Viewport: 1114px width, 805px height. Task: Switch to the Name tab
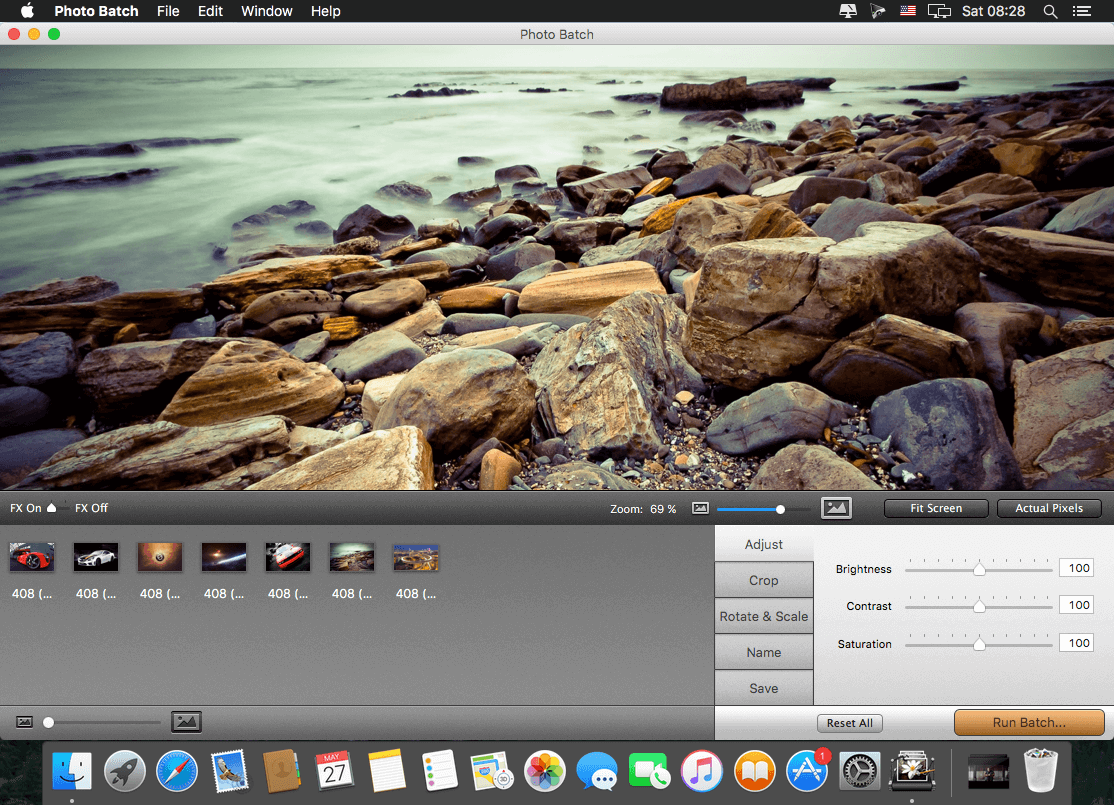pos(764,652)
